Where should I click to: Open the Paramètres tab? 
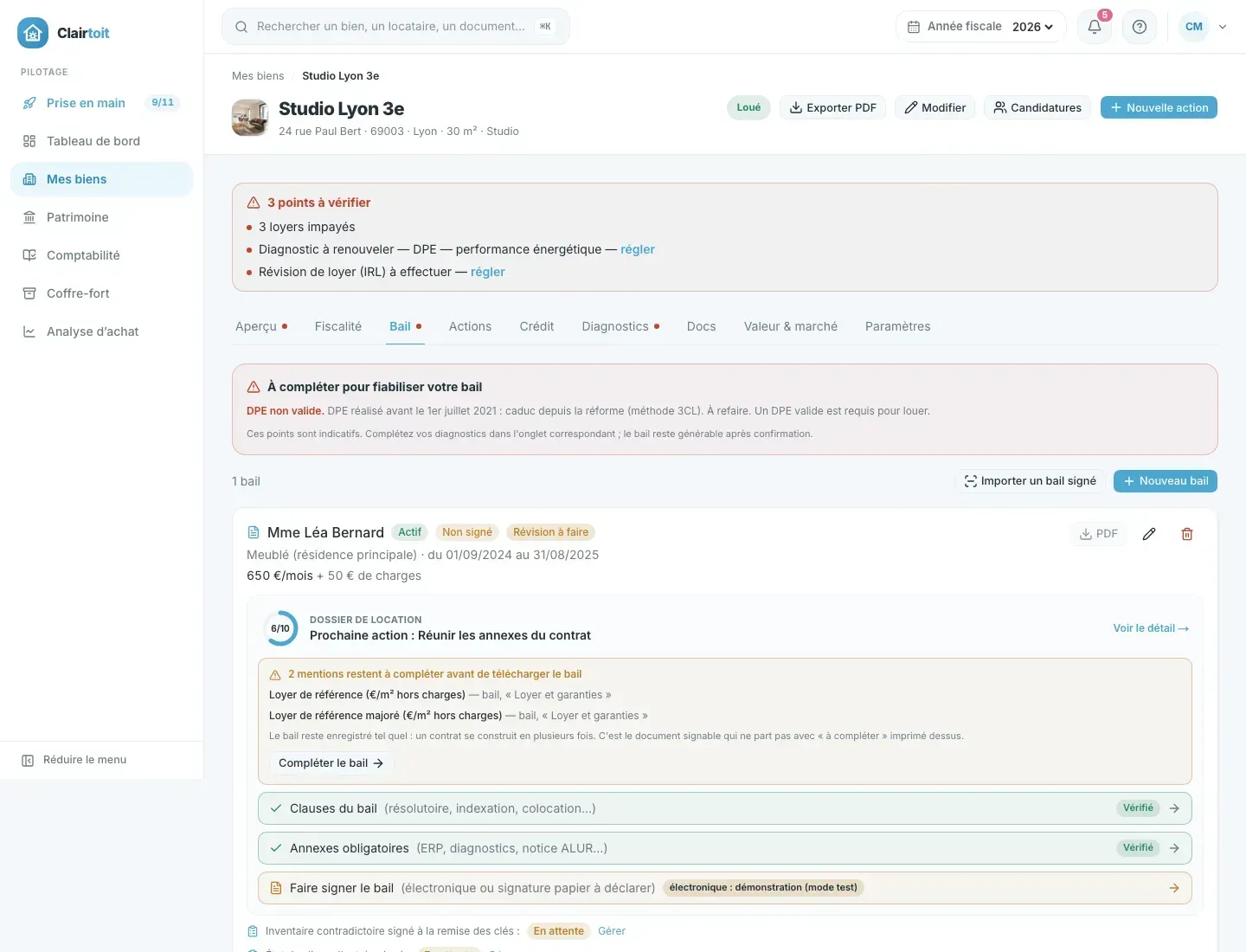898,326
